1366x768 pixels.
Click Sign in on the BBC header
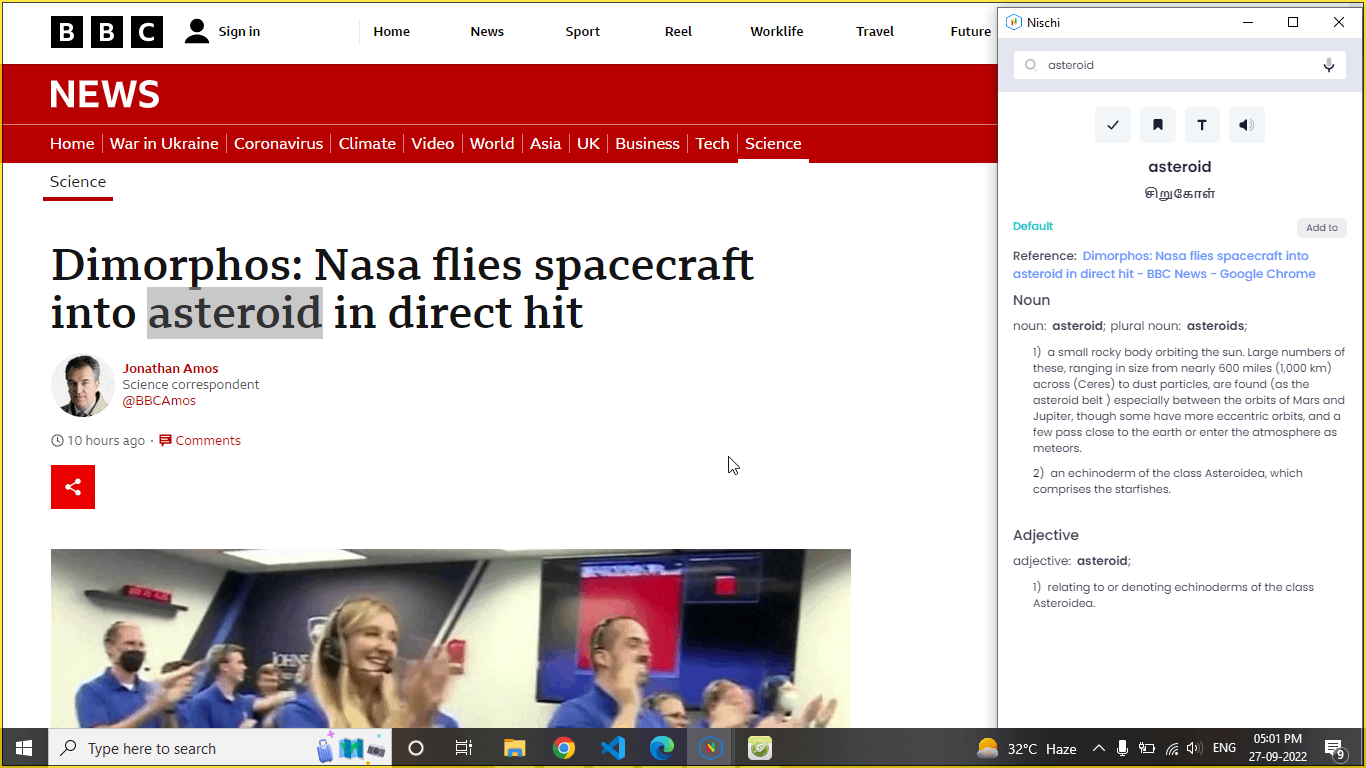[x=222, y=32]
